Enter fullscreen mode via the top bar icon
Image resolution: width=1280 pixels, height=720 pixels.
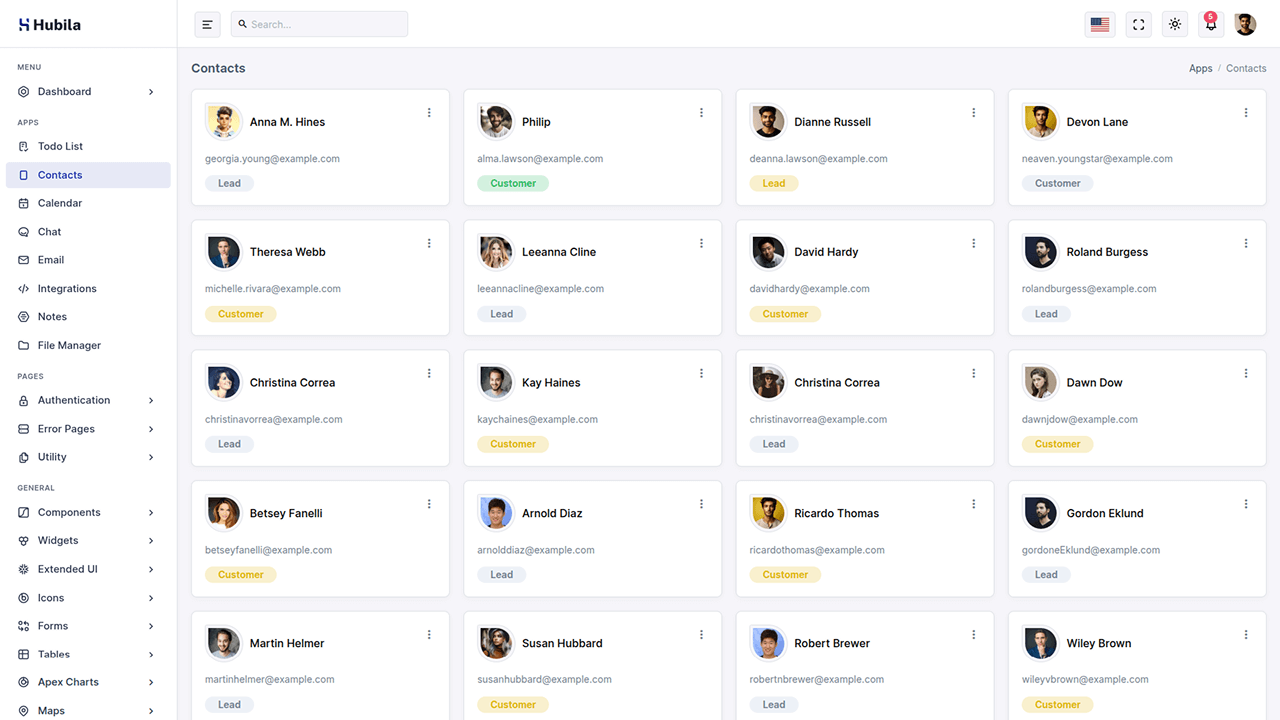tap(1138, 25)
